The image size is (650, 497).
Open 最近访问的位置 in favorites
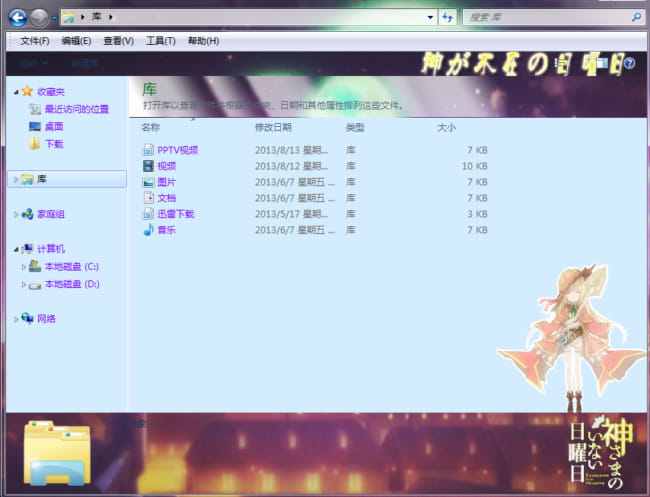pos(77,109)
